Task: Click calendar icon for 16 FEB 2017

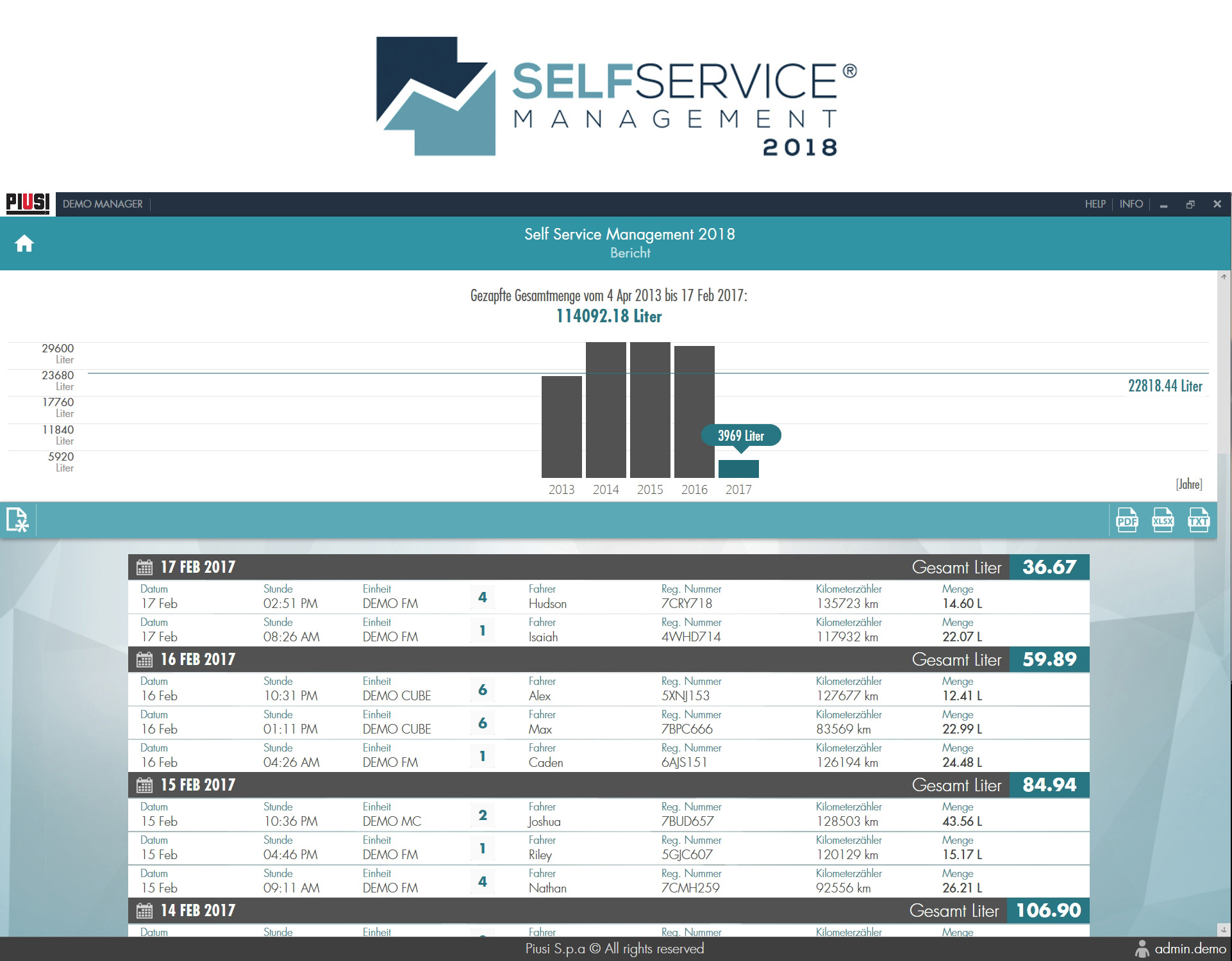Action: click(144, 659)
